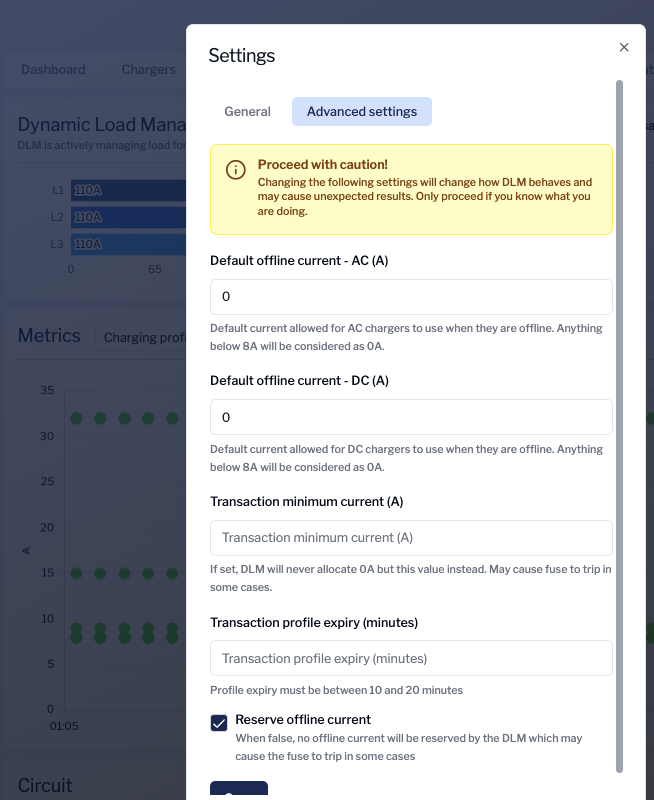Select the Advanced settings tab

coord(361,111)
